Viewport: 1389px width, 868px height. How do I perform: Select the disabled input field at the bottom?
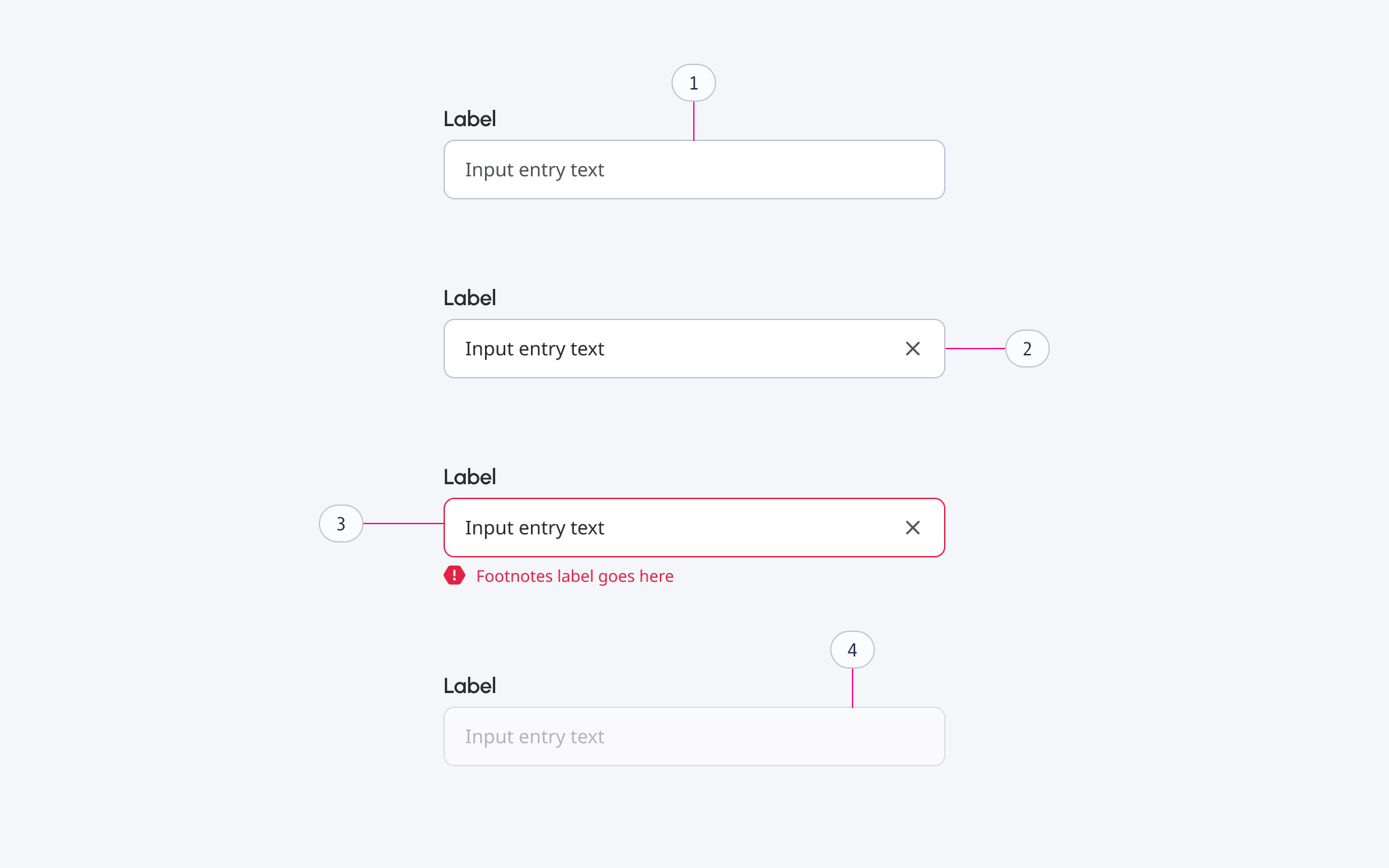[693, 736]
